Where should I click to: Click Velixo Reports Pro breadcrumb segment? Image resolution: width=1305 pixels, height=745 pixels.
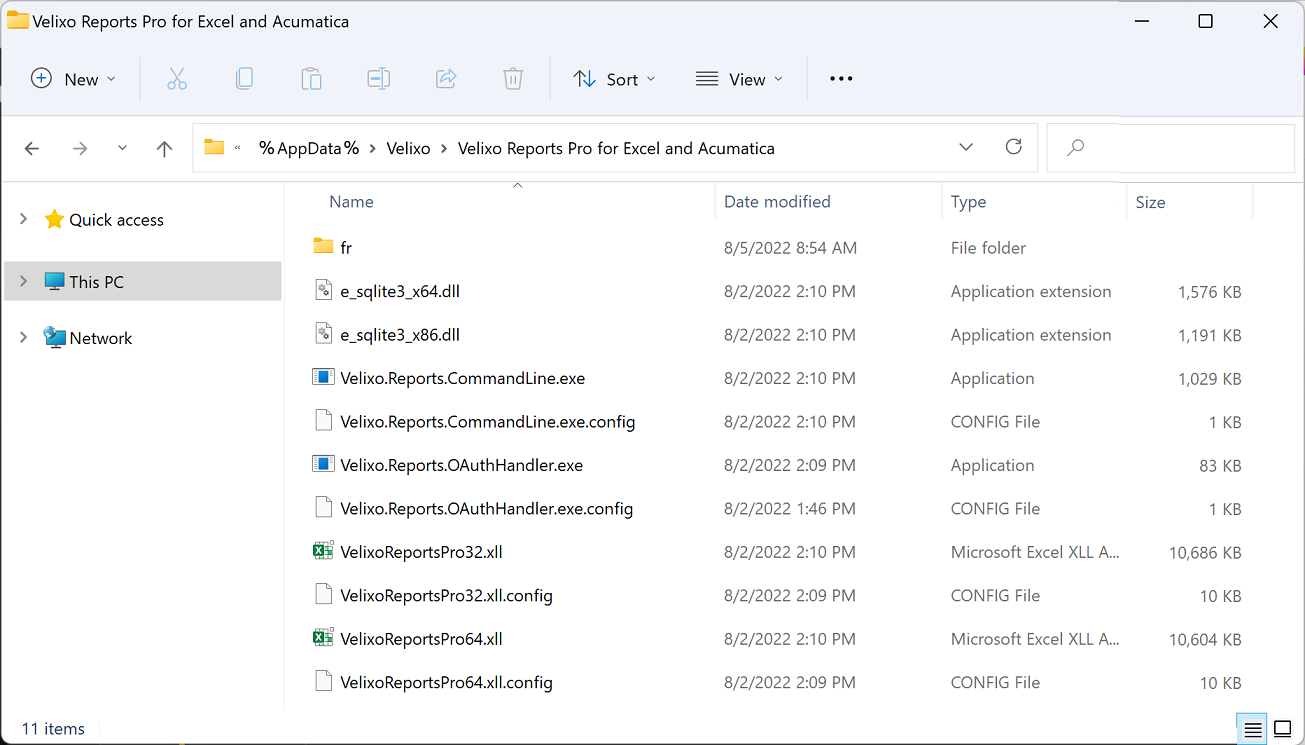pos(616,148)
